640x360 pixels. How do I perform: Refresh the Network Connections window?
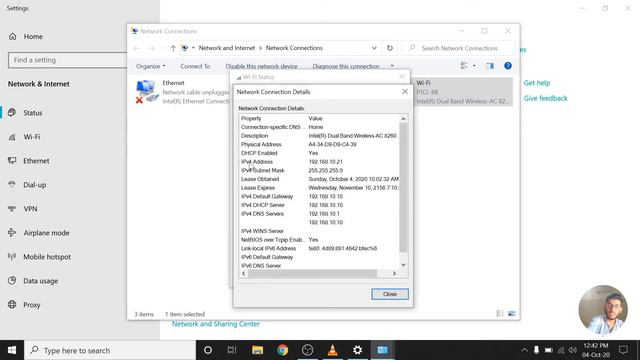(390, 48)
